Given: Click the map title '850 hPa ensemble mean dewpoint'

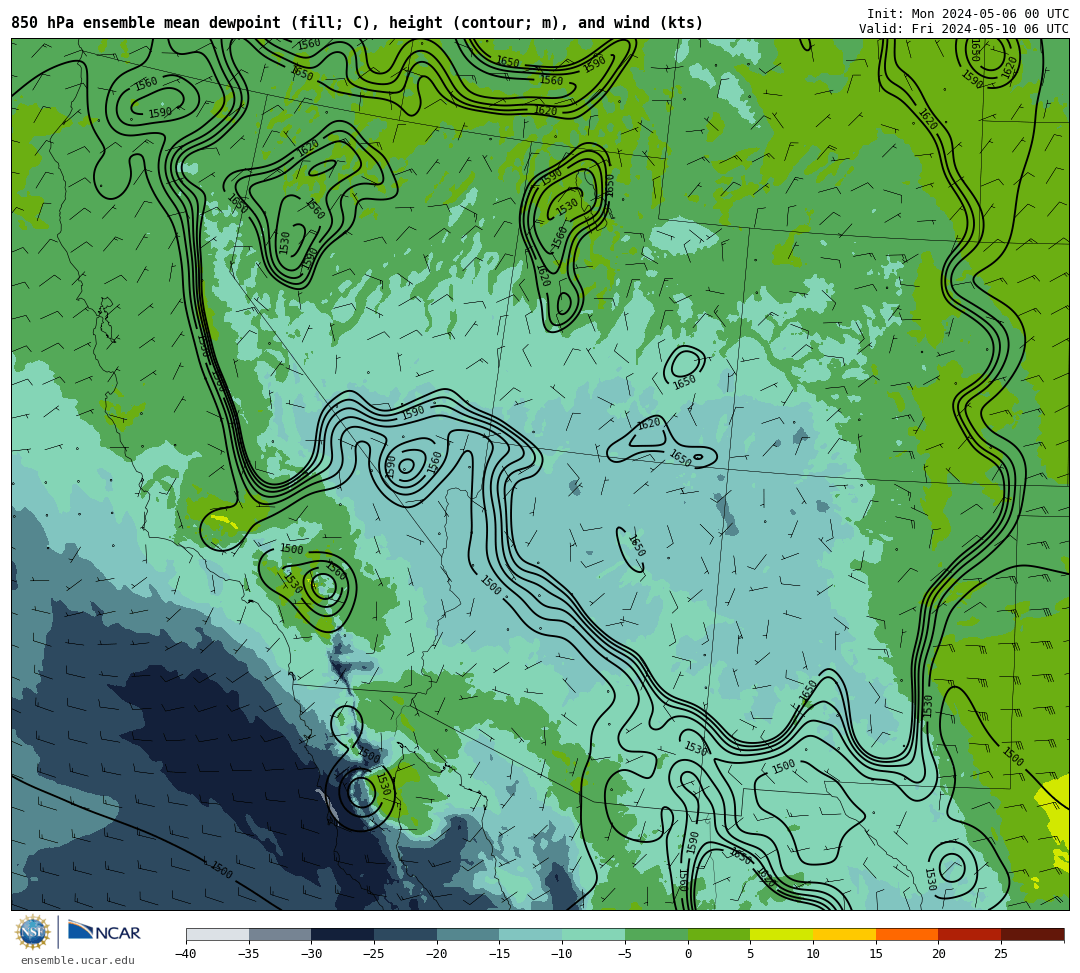Looking at the screenshot, I should (146, 23).
